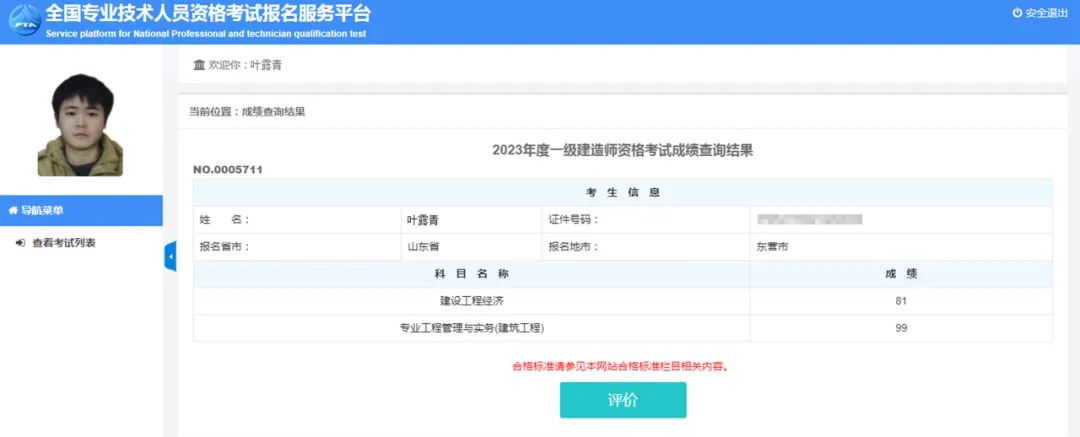Click the platform title 全国专业技术人员资格考试报名服务平台
The image size is (1080, 437).
point(207,14)
